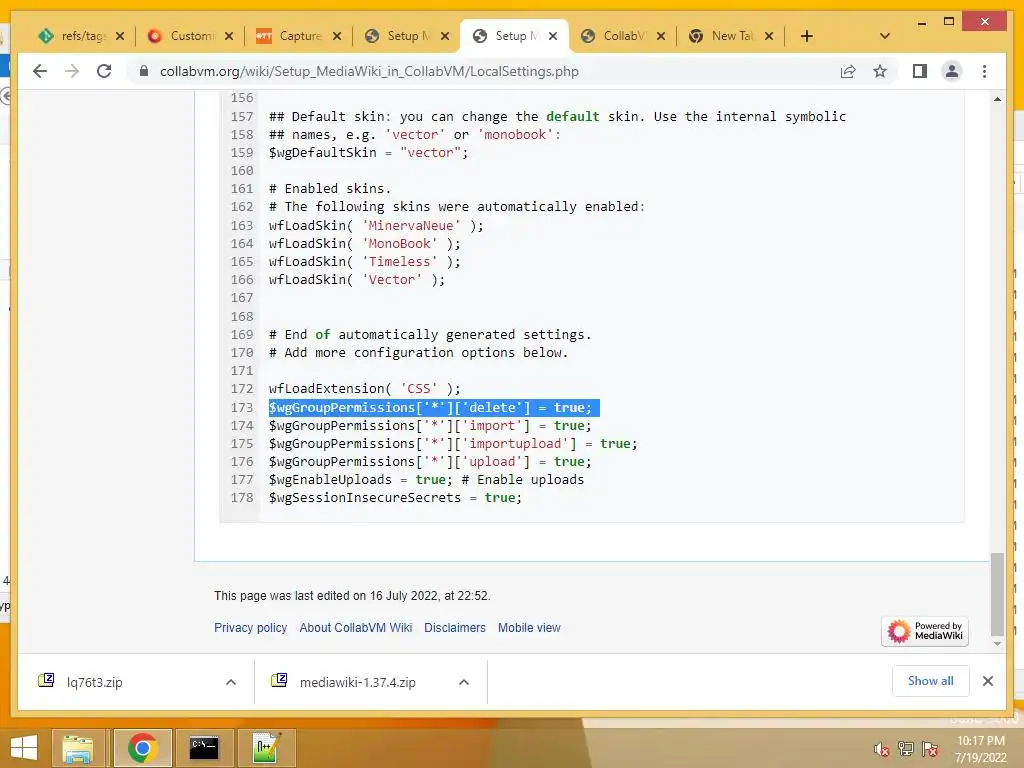The width and height of the screenshot is (1024, 768).
Task: Switch to the Capture tab
Action: [x=290, y=36]
